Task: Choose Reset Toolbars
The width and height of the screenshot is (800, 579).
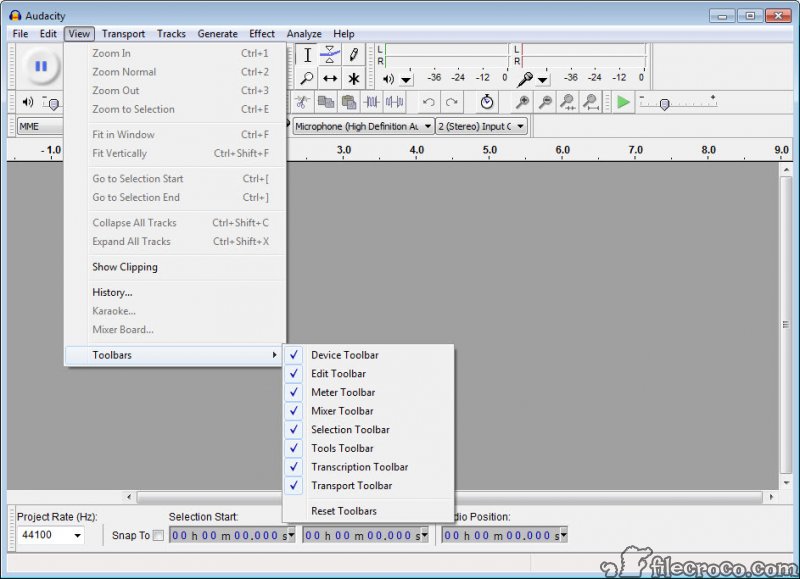Action: tap(367, 511)
